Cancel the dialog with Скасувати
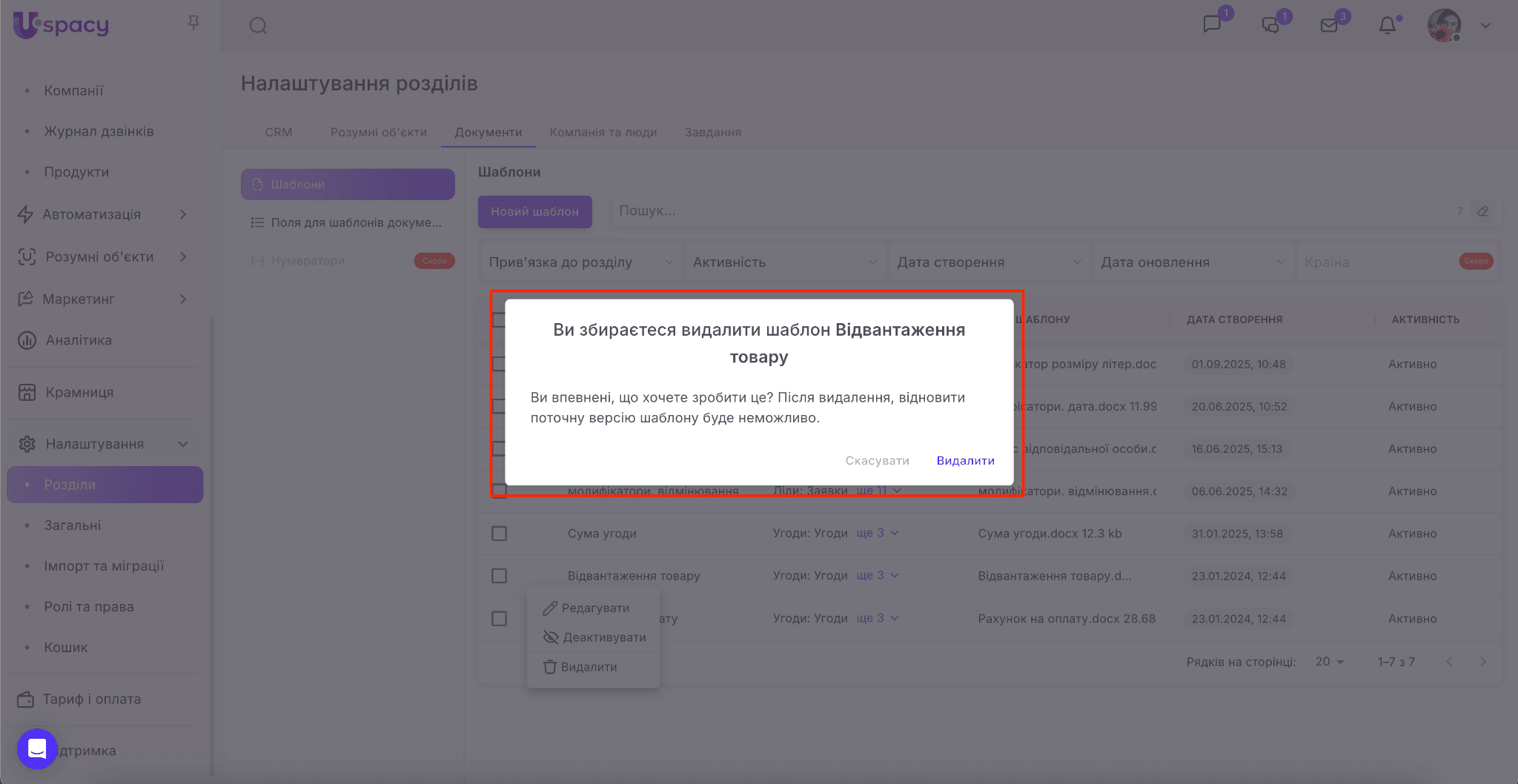The height and width of the screenshot is (784, 1518). (878, 460)
